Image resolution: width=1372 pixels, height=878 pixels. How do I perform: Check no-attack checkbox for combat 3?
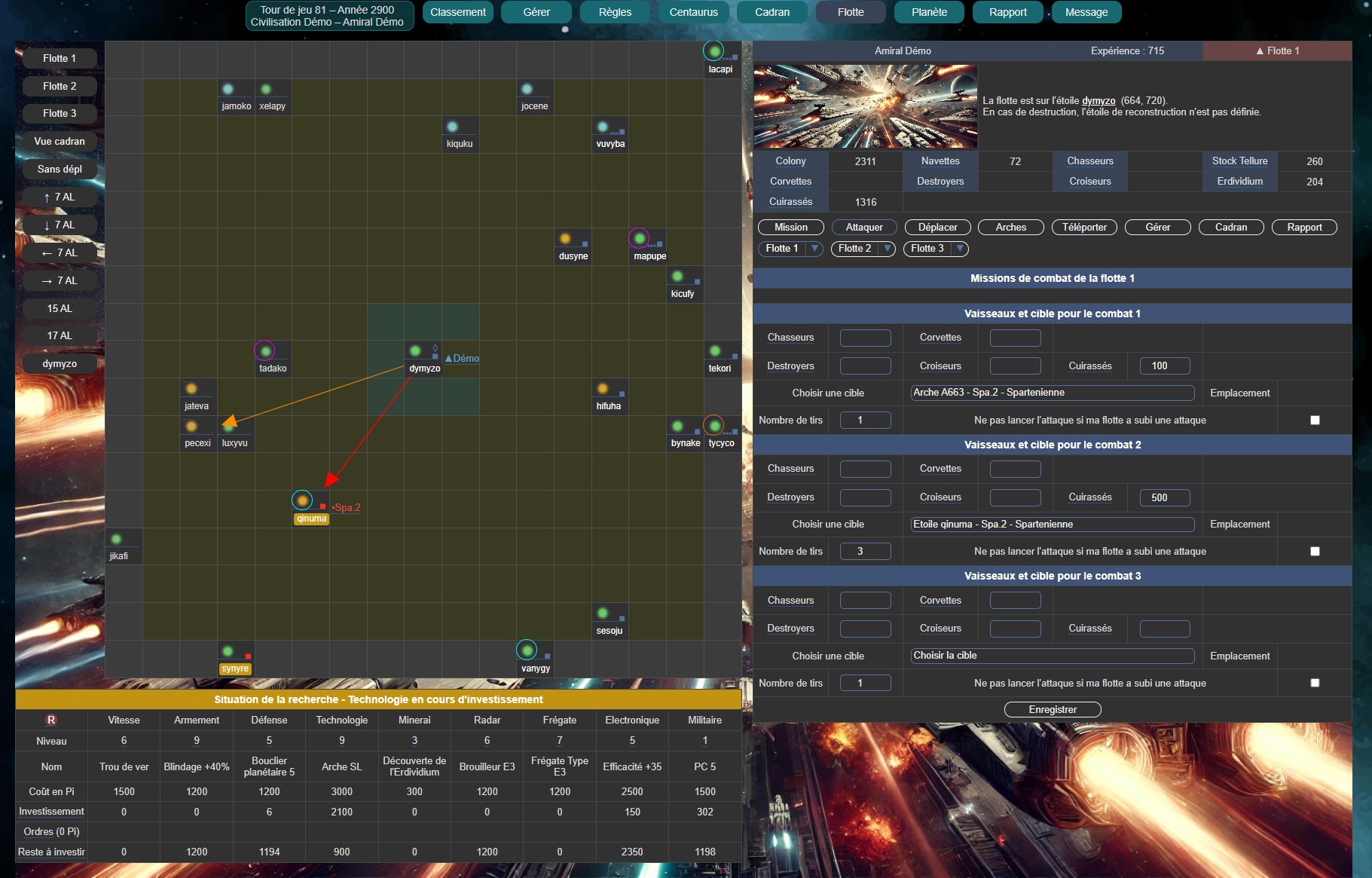coord(1315,683)
